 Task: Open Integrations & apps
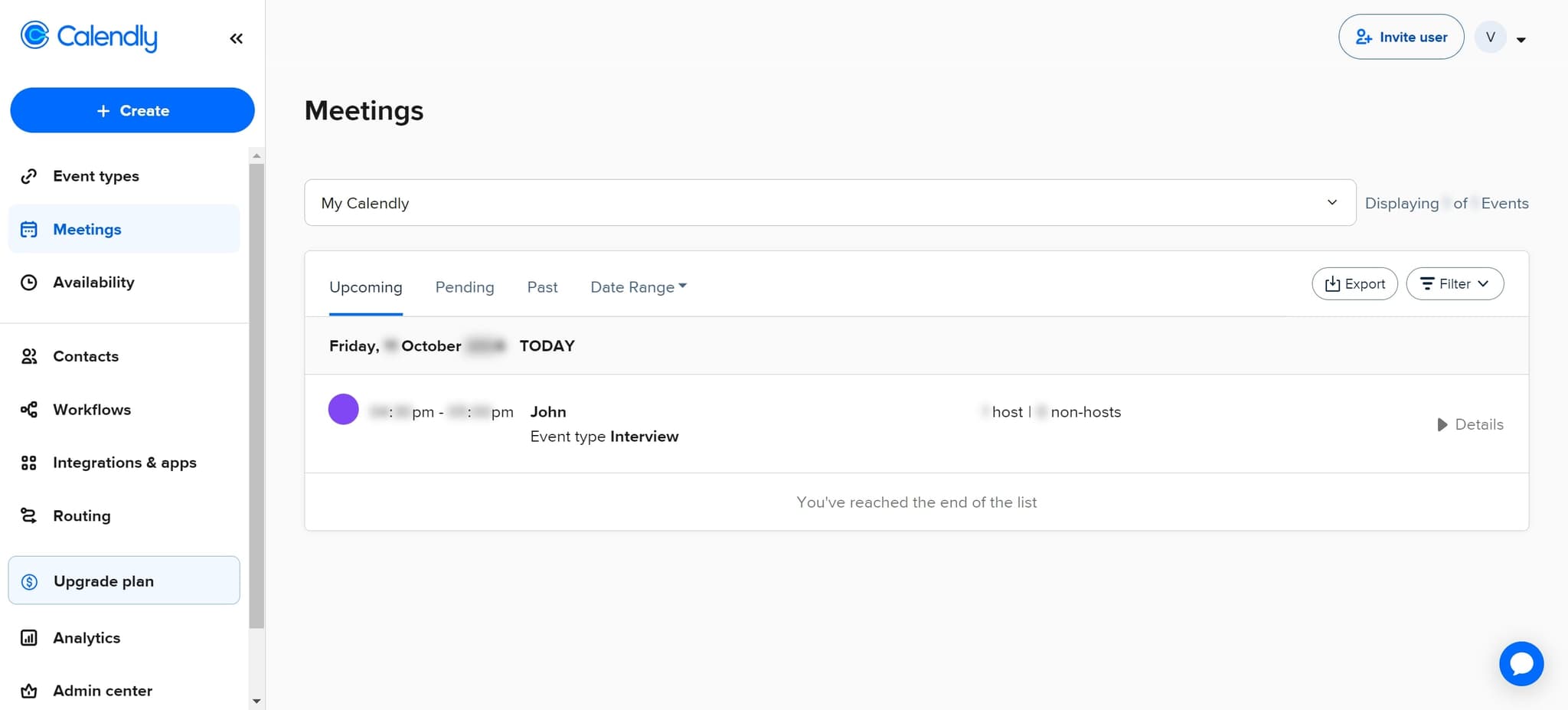[125, 462]
